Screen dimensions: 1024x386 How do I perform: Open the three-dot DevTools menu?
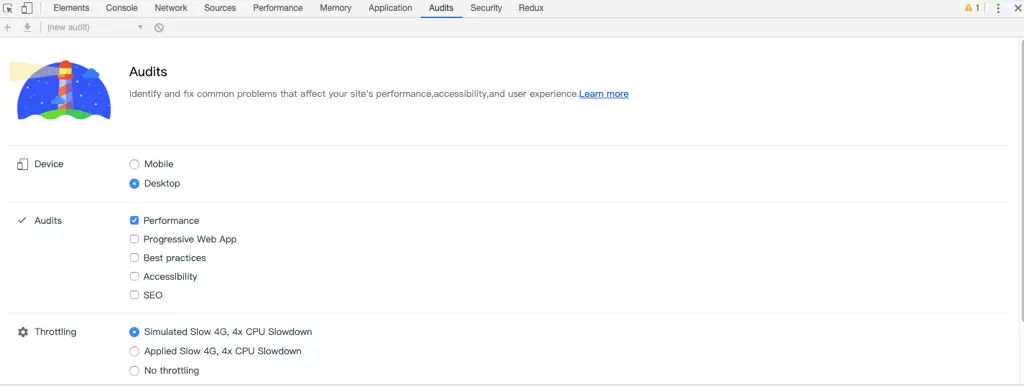[x=998, y=8]
